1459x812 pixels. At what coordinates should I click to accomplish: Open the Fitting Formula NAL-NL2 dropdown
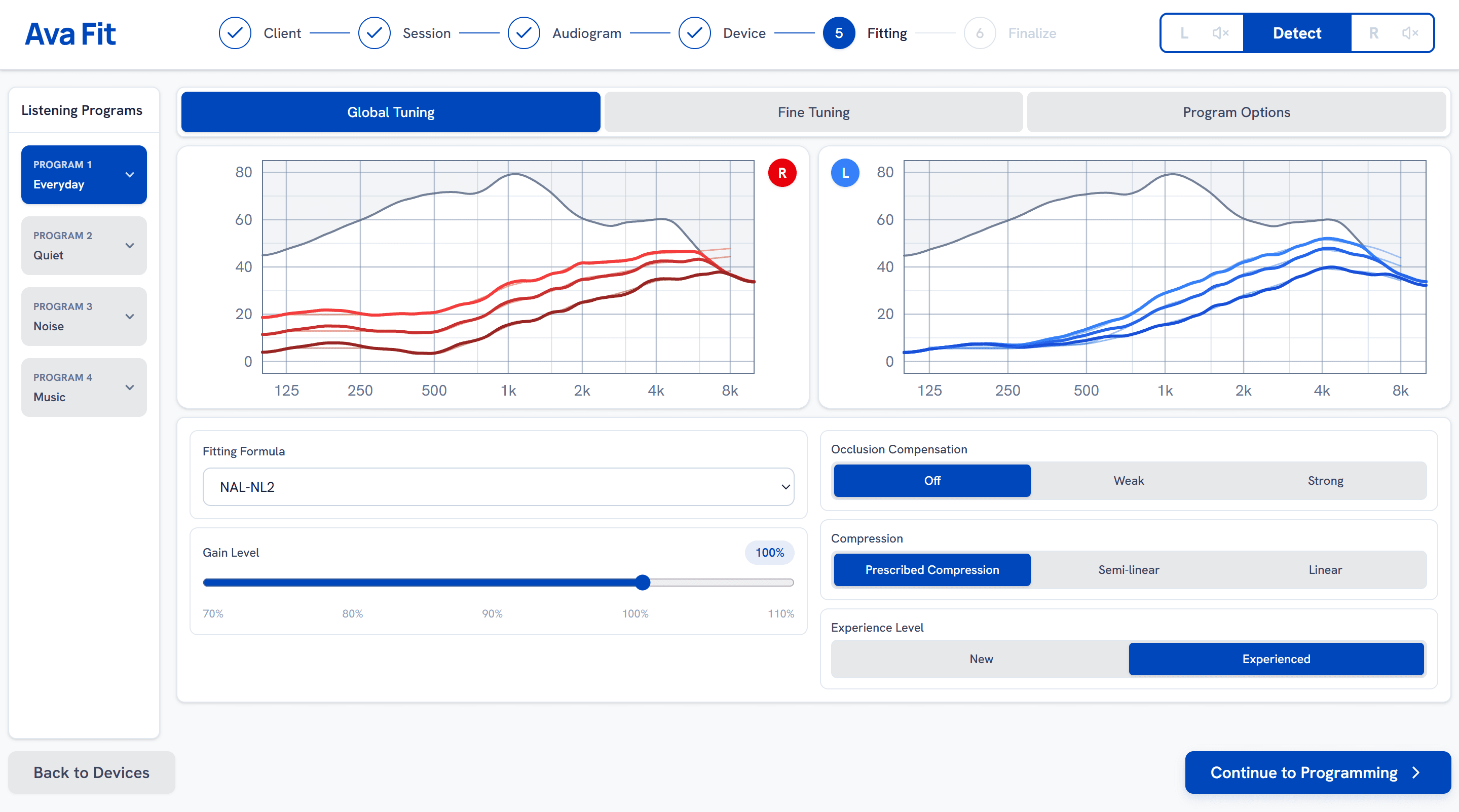tap(499, 487)
